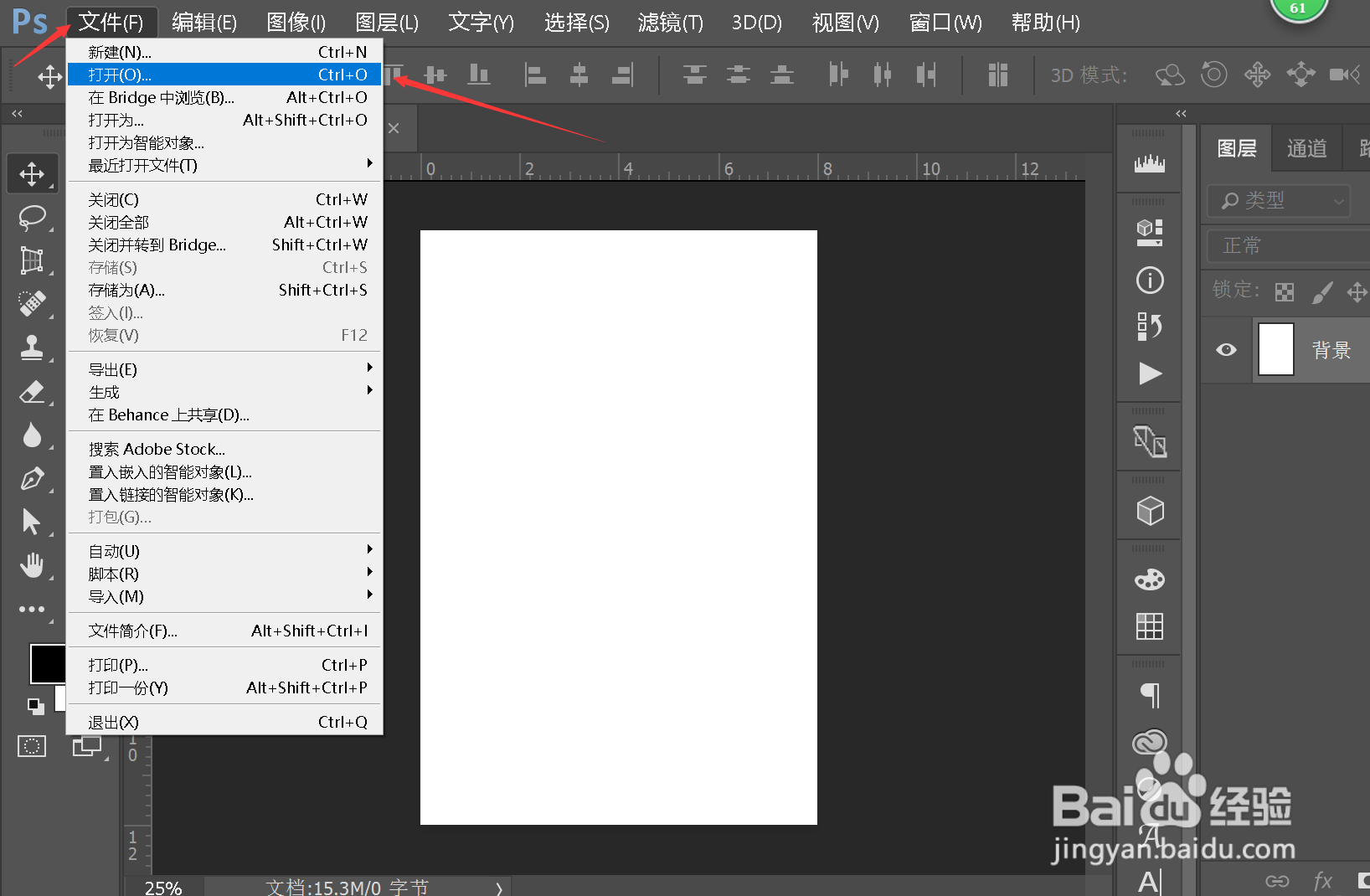1370x896 pixels.
Task: Lock transparent pixels on the layer
Action: [x=1285, y=291]
